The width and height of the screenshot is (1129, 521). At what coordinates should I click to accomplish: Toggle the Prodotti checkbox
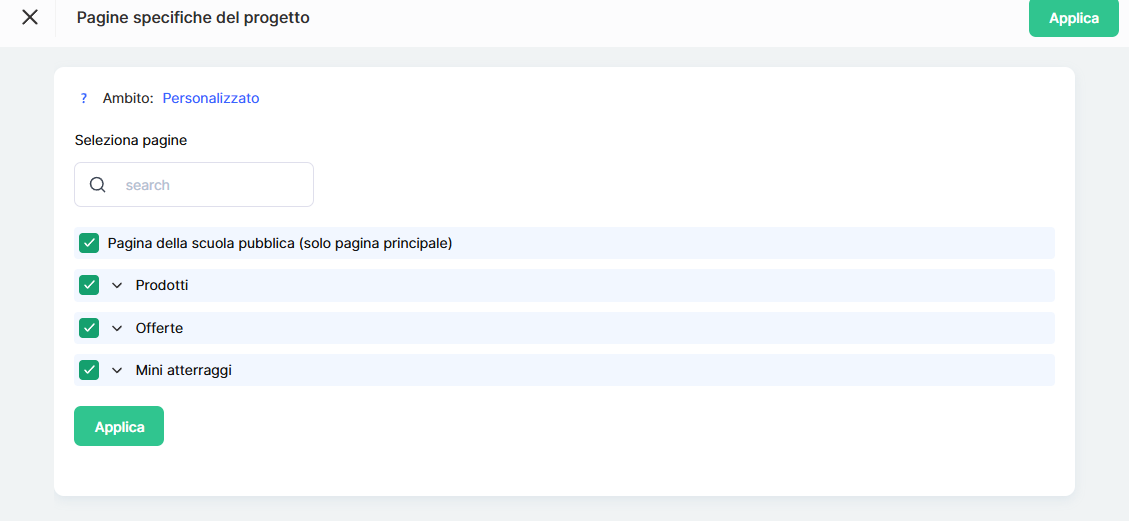89,285
